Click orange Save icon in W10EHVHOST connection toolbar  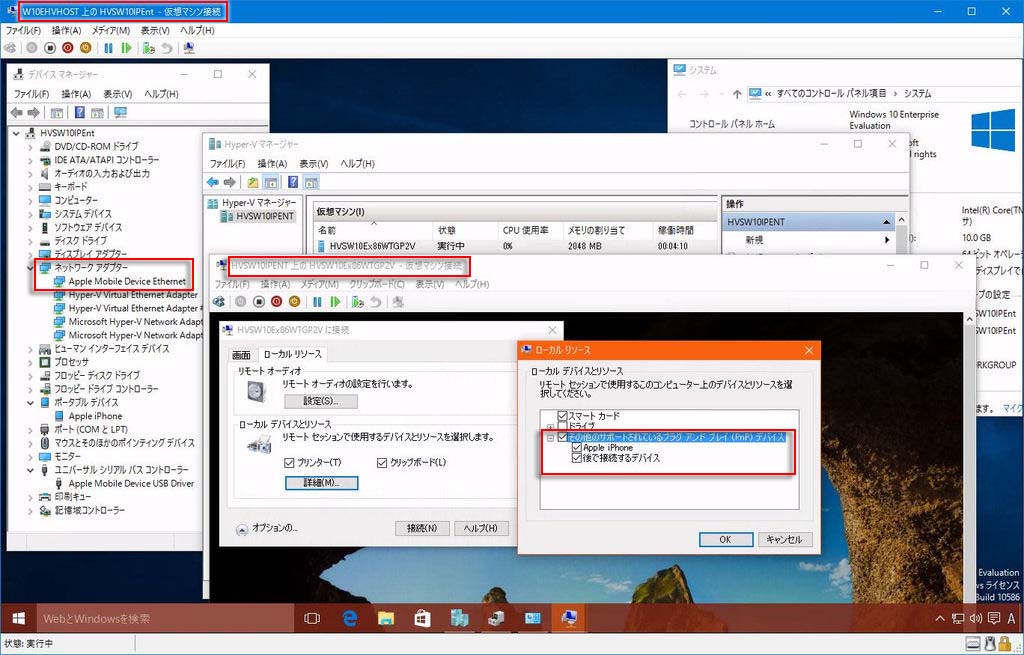[x=86, y=48]
